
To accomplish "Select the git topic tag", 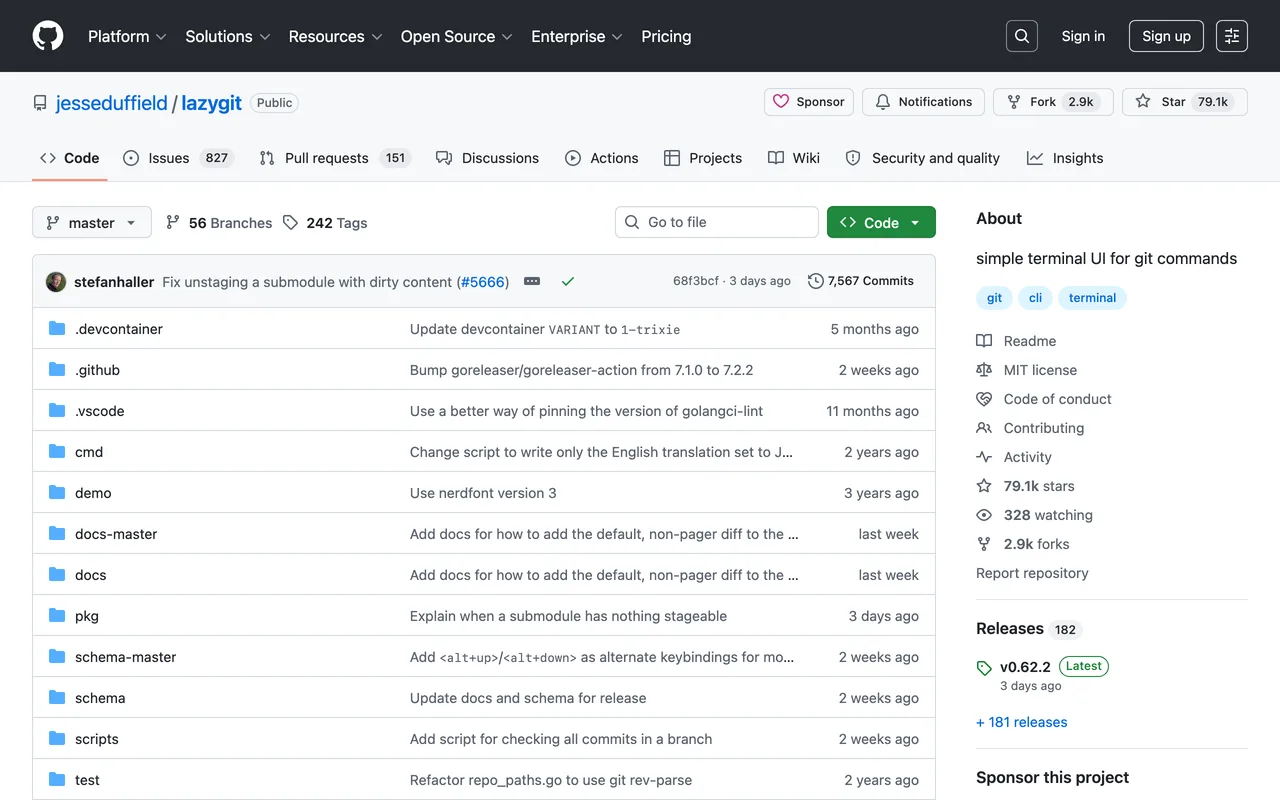I will (x=994, y=298).
